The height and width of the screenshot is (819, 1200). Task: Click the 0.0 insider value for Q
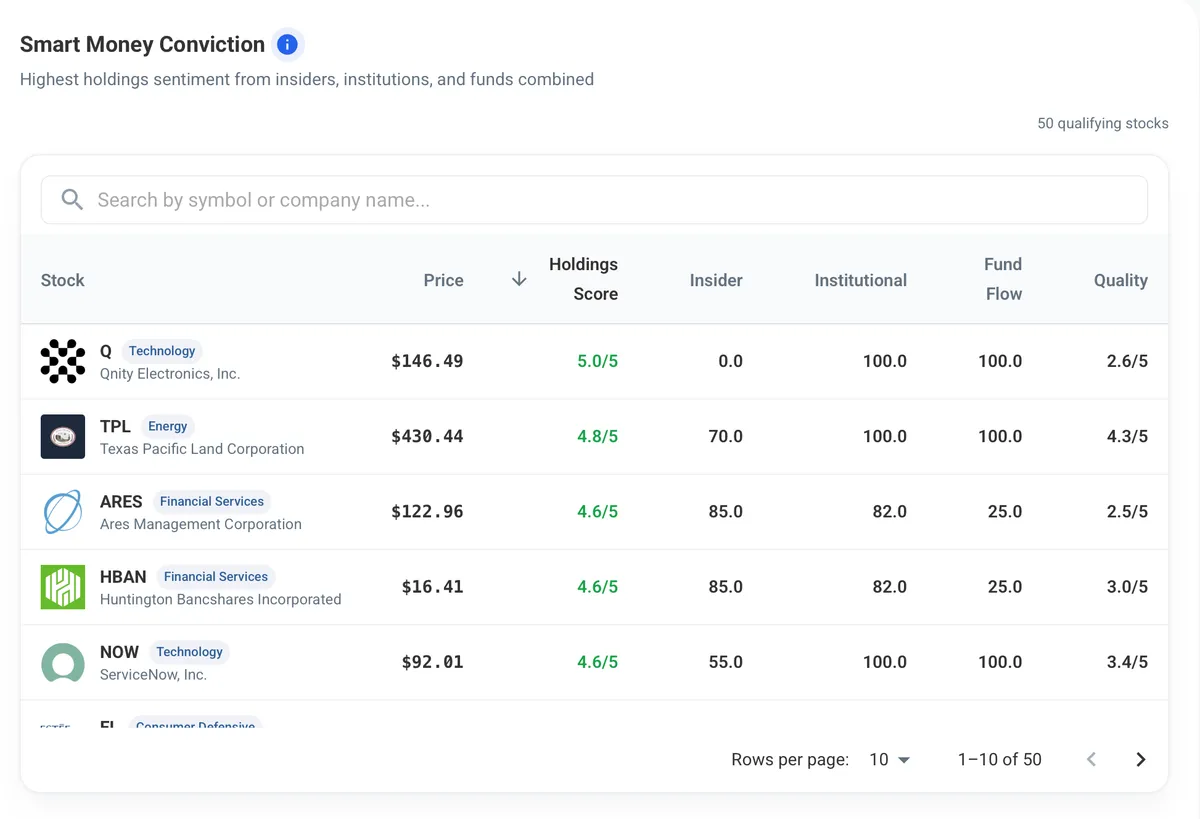click(x=731, y=361)
